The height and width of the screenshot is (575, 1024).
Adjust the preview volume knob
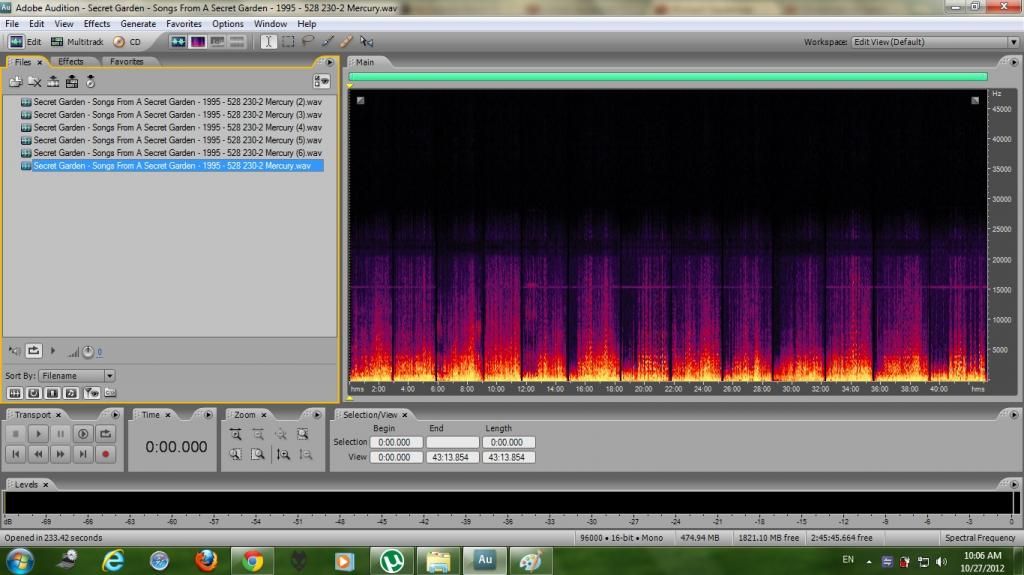click(x=88, y=352)
